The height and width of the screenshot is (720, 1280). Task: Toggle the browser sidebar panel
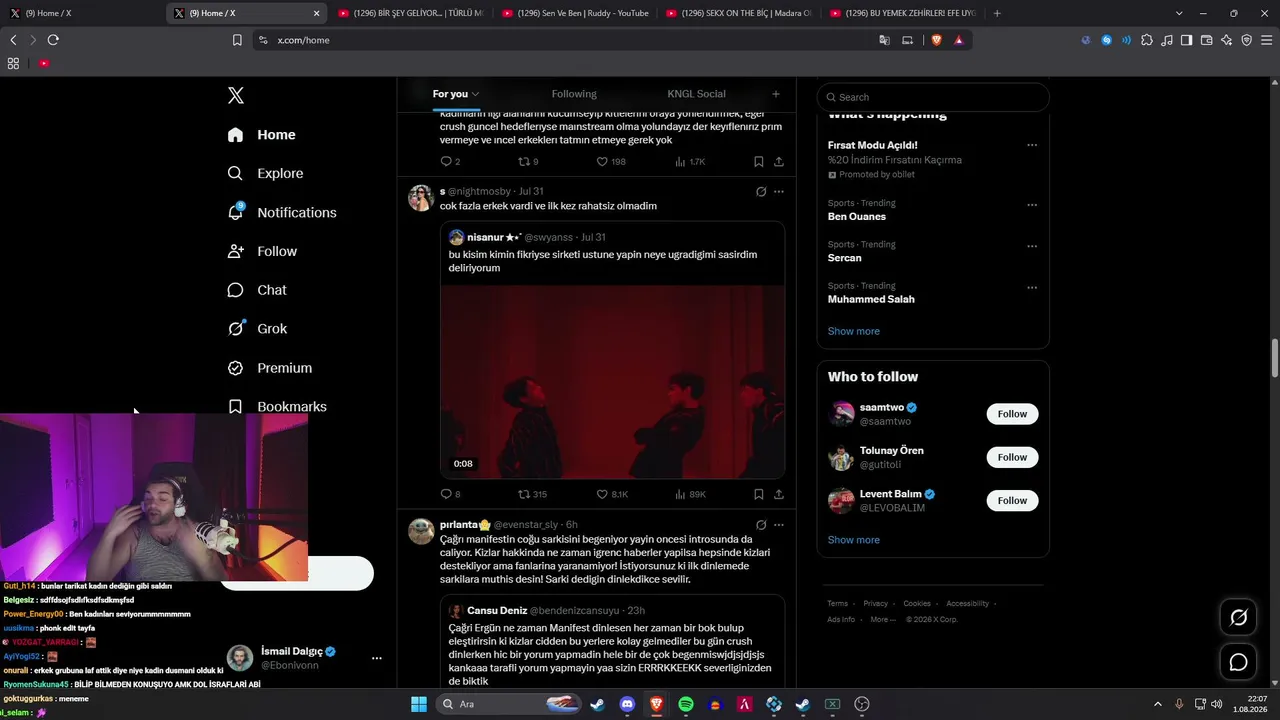coord(1186,40)
